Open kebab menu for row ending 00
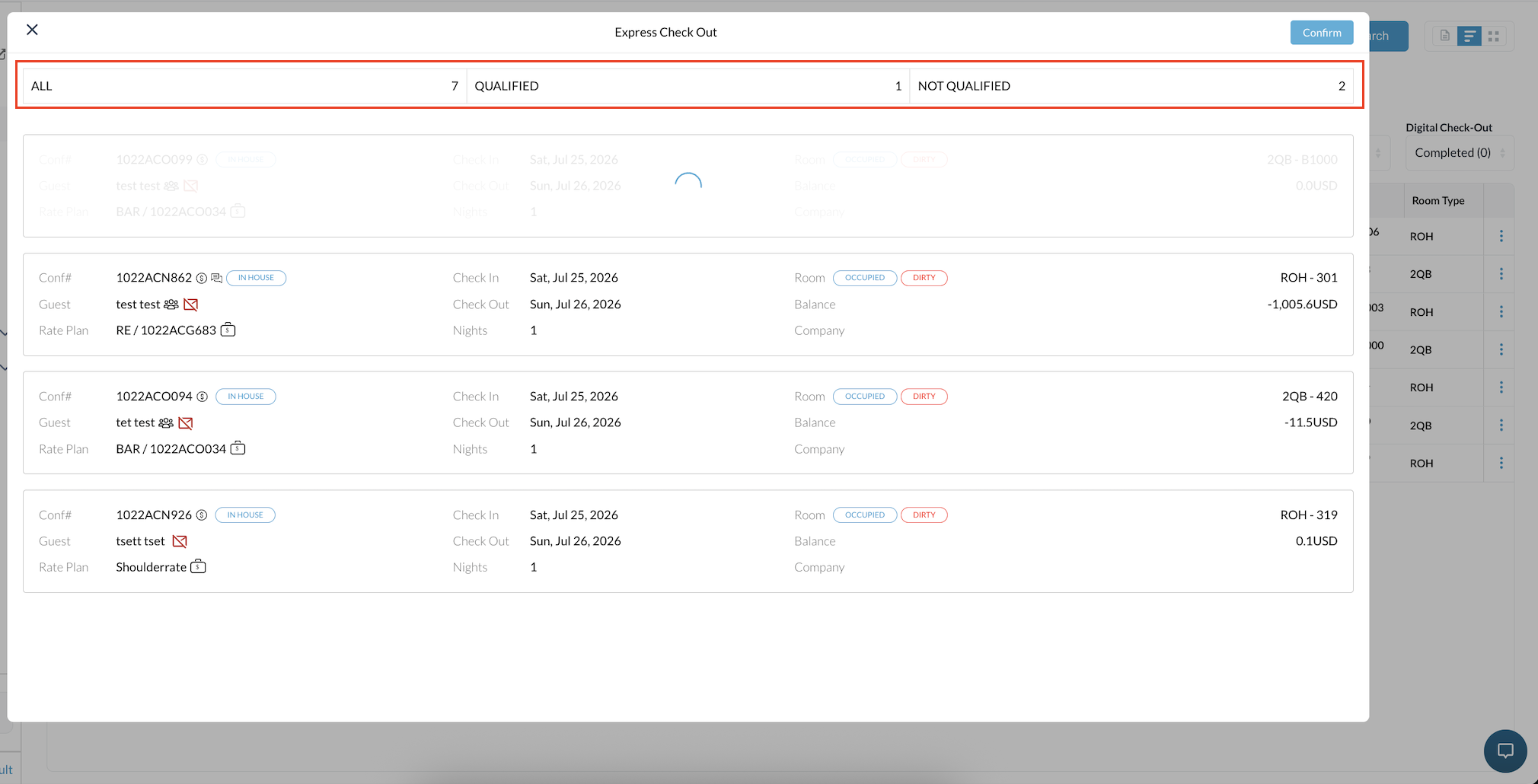Screen dimensions: 1538x784 coord(1501,349)
